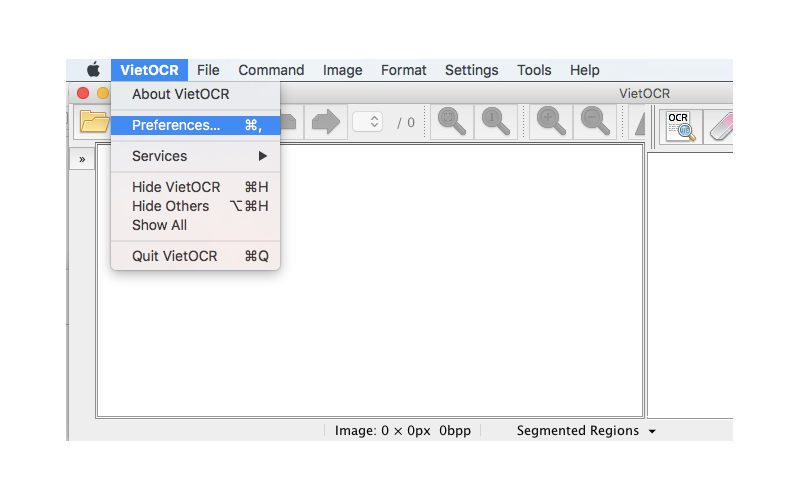Click the actual size magnifier icon
This screenshot has width=800, height=500.
click(495, 122)
